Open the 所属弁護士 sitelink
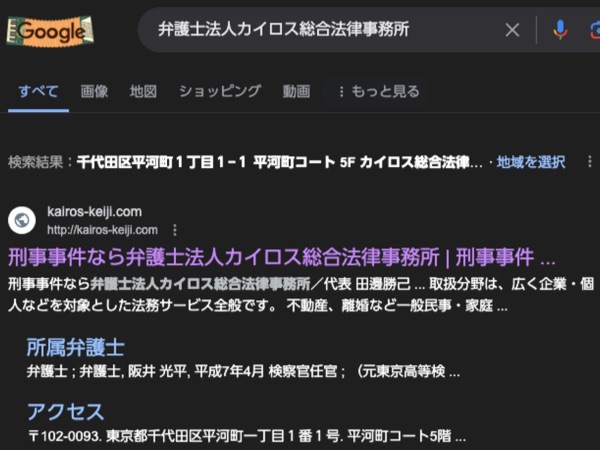The width and height of the screenshot is (600, 450). pyautogui.click(x=76, y=347)
